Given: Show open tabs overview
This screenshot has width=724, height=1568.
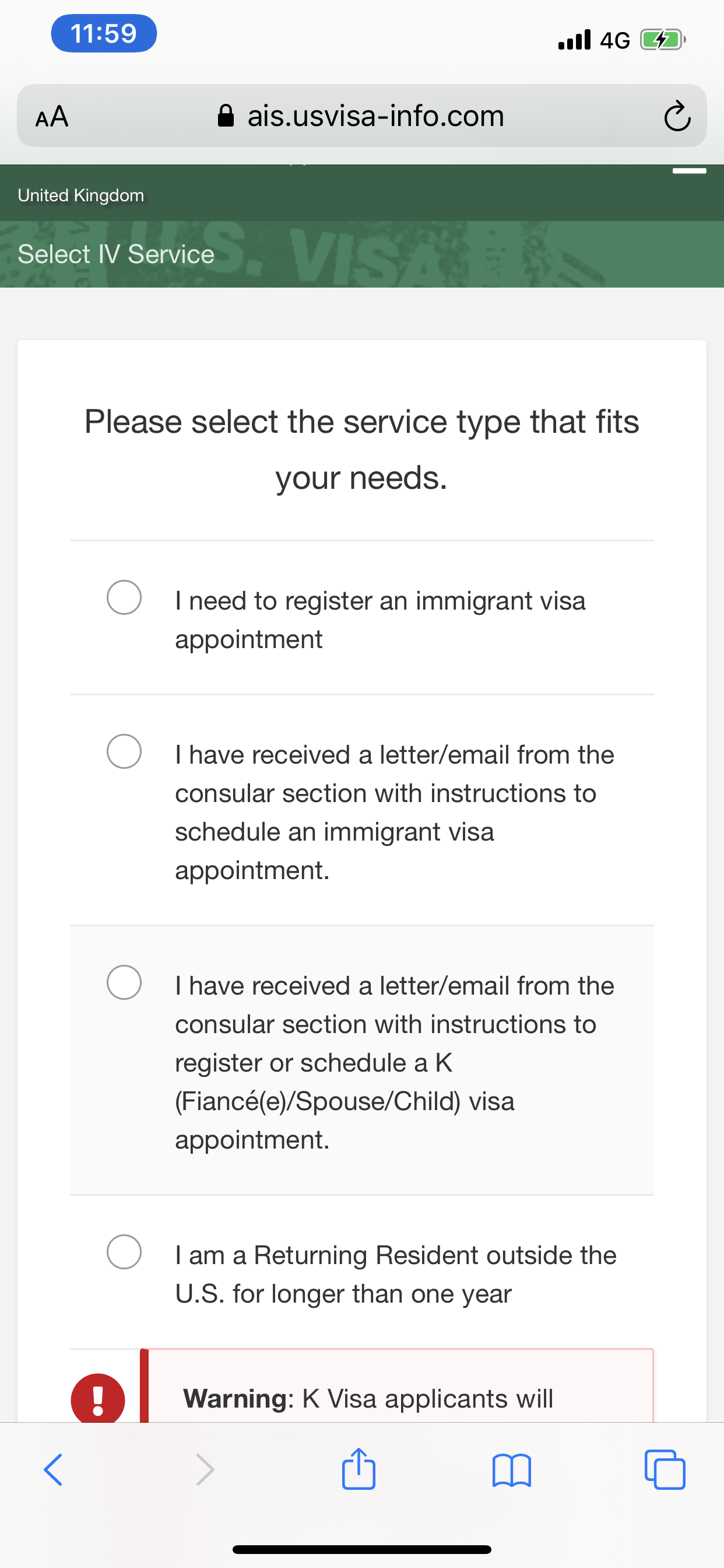Looking at the screenshot, I should point(665,1470).
